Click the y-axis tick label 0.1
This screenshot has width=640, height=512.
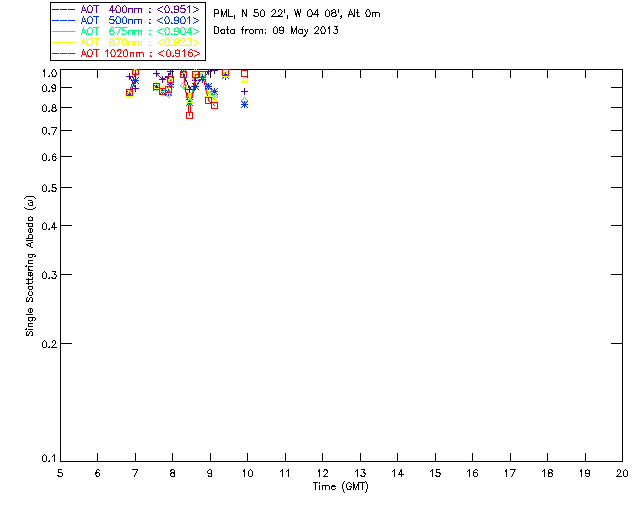[49, 459]
